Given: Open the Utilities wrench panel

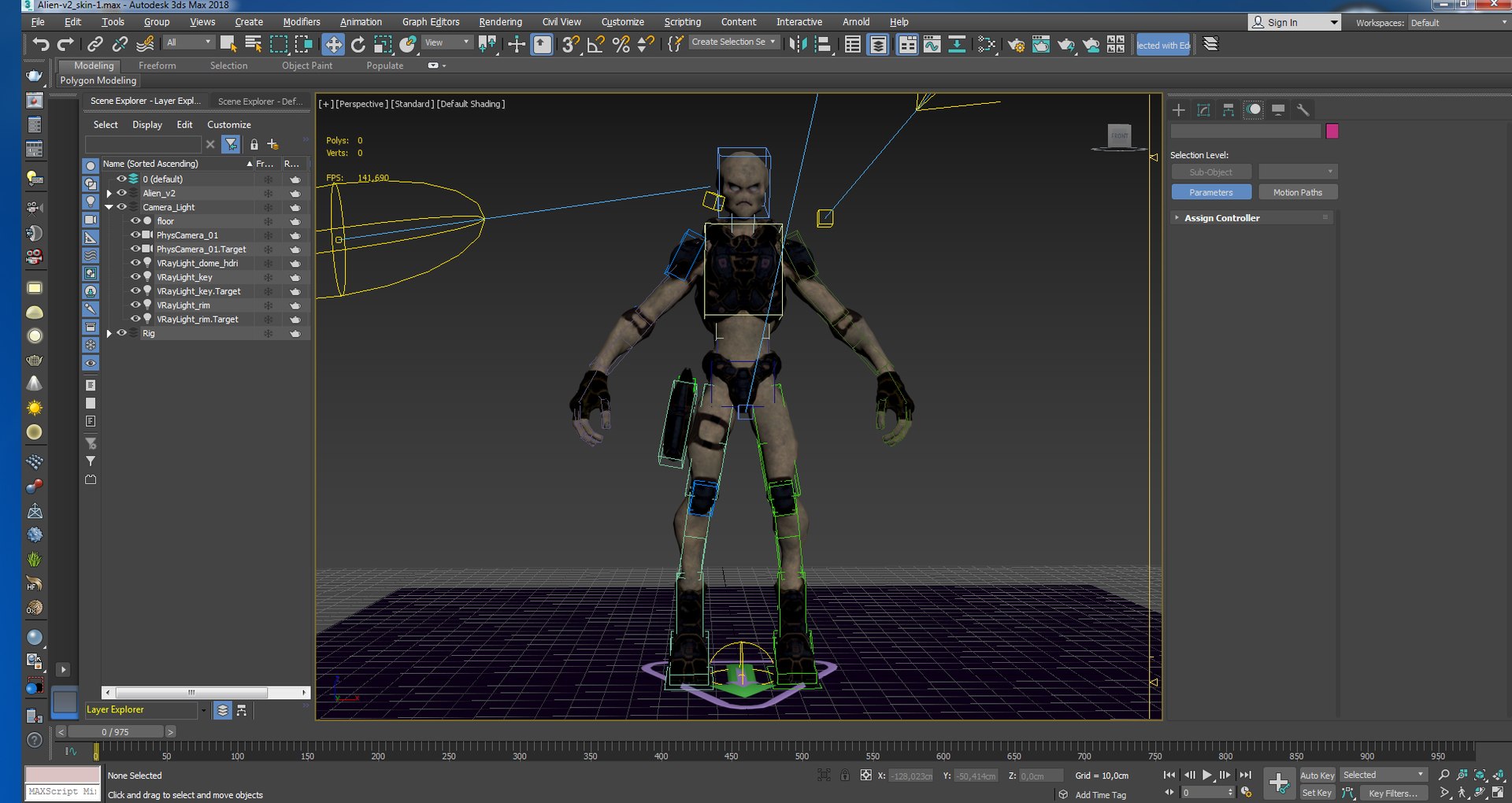Looking at the screenshot, I should (x=1303, y=110).
